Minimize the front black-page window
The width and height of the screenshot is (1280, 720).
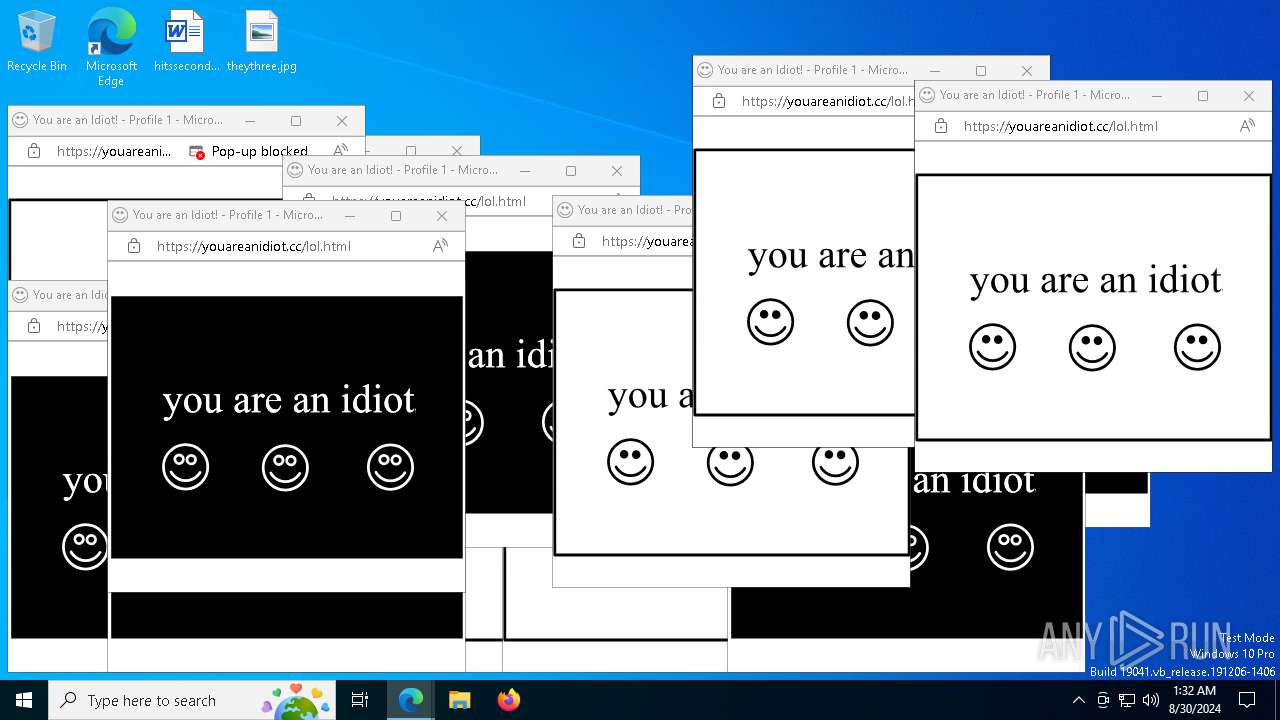(350, 216)
